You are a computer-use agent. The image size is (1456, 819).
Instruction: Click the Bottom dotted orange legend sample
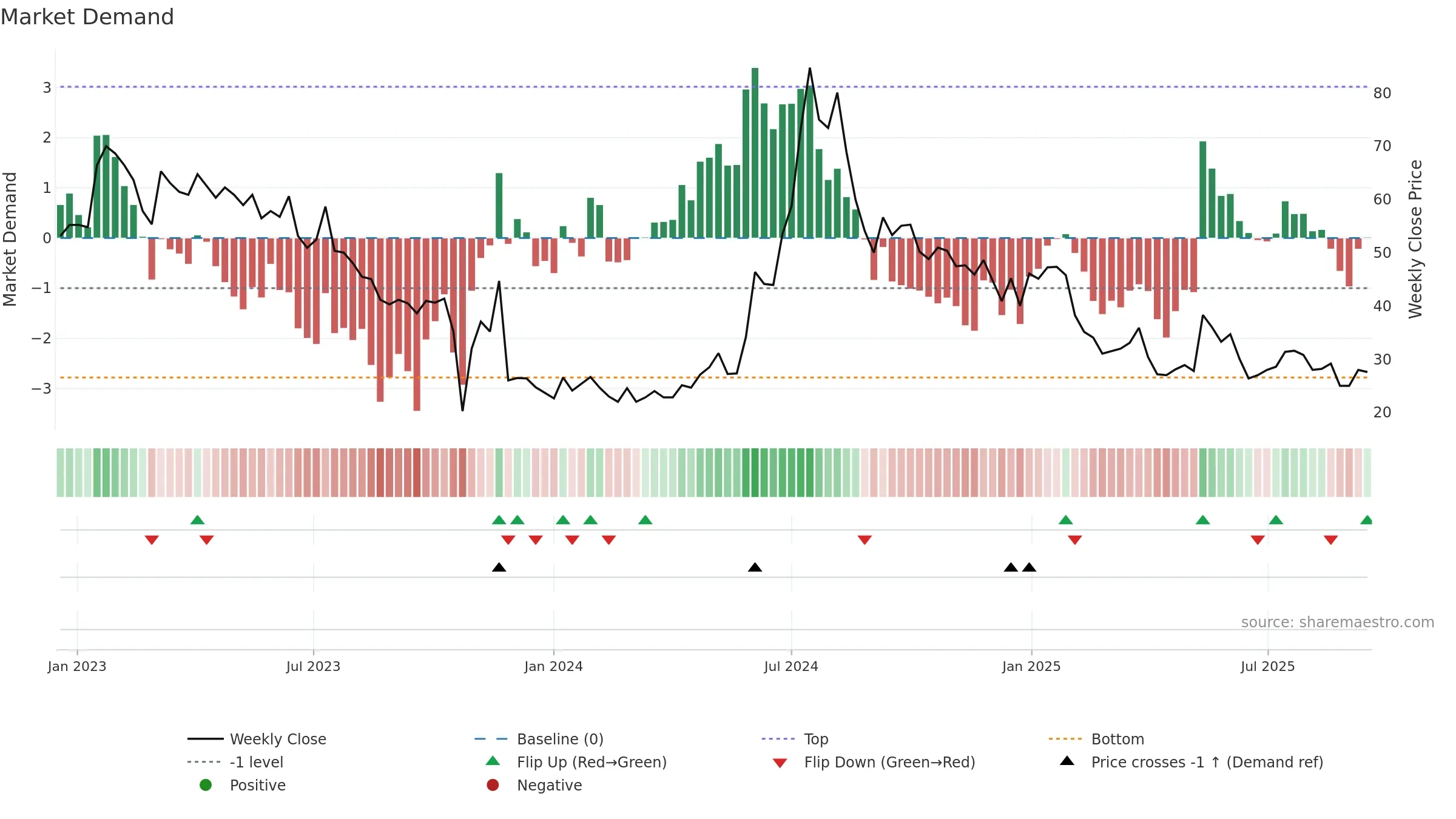[x=1065, y=739]
